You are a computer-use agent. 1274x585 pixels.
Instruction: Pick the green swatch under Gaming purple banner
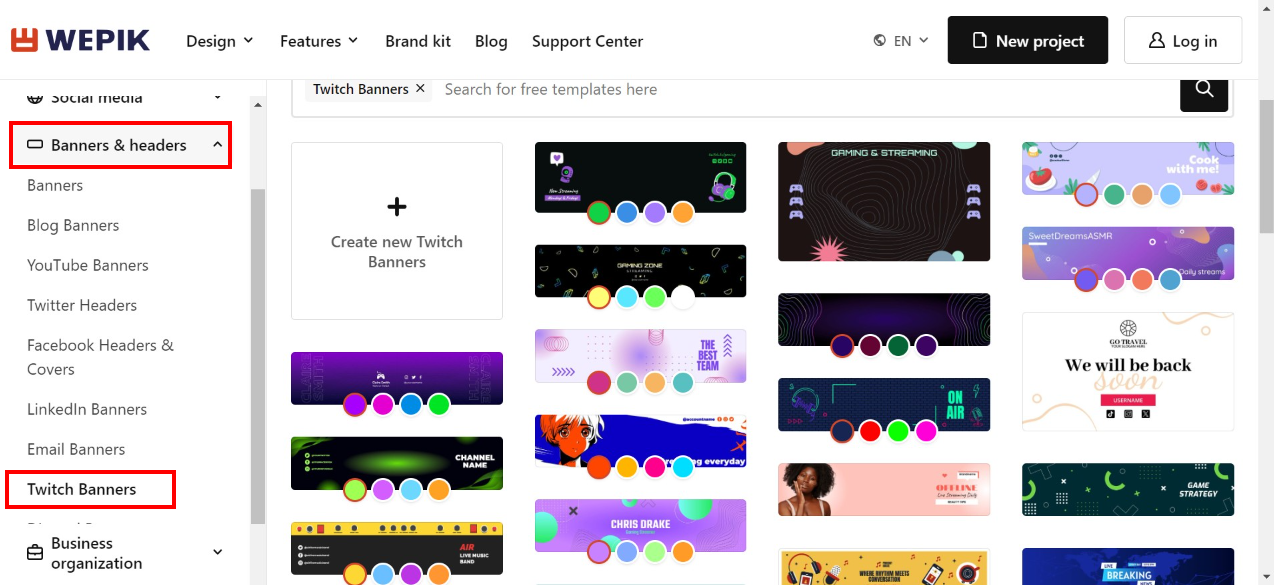click(439, 405)
